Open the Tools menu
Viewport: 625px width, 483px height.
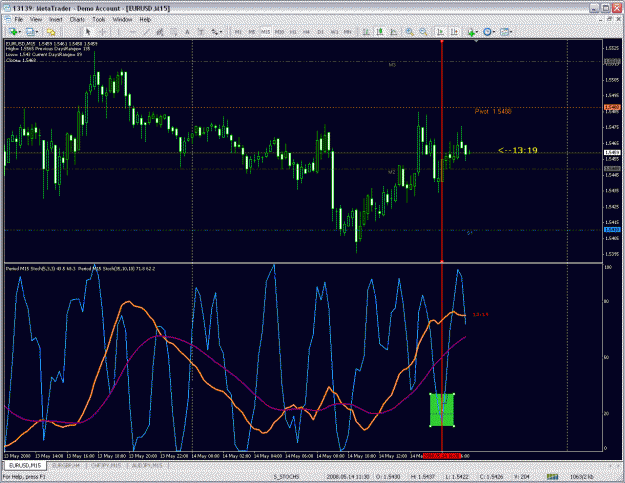tap(98, 19)
